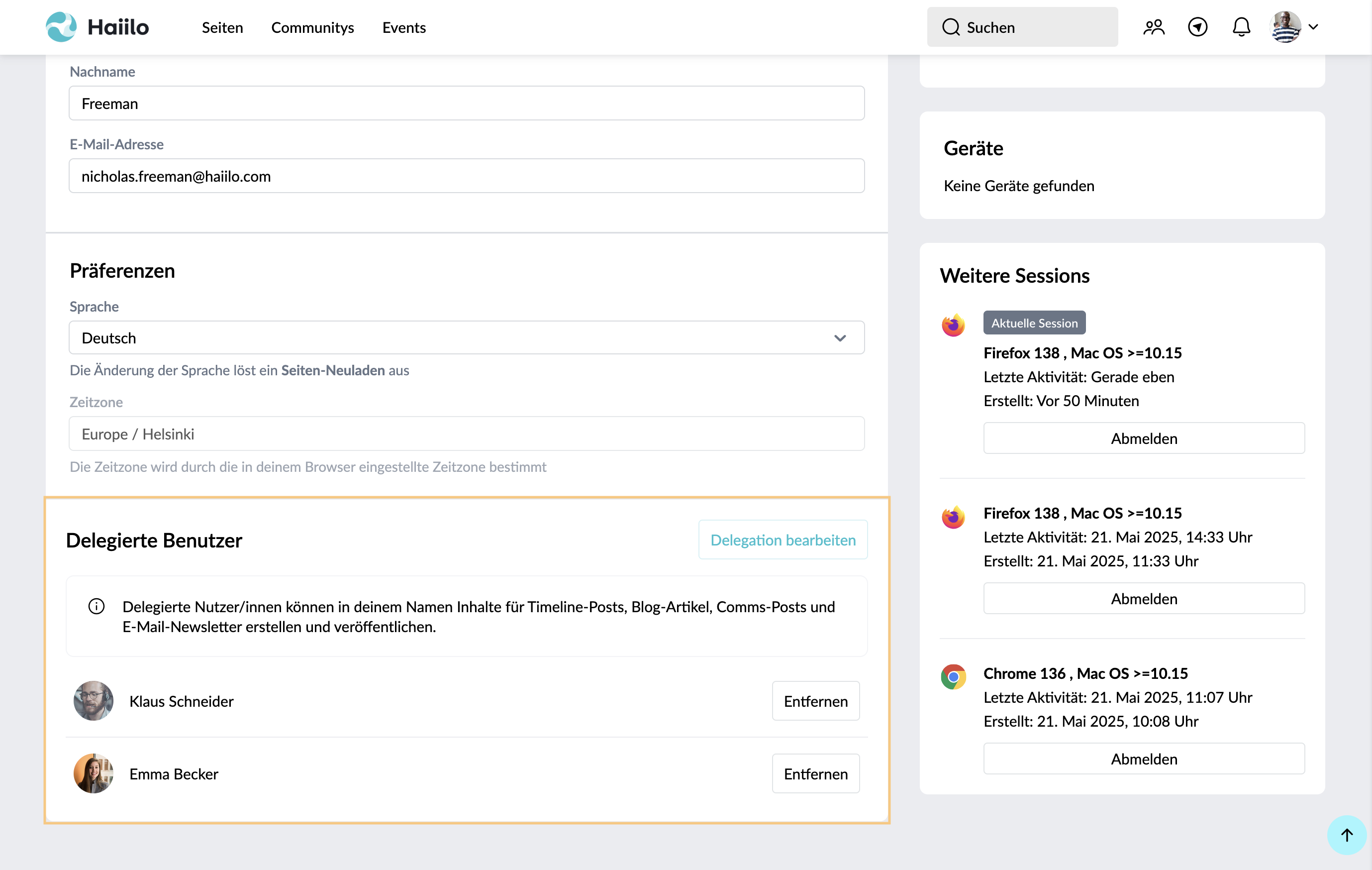This screenshot has height=870, width=1372.
Task: Click 'Seiten-Neuladen' hint text
Action: (333, 370)
